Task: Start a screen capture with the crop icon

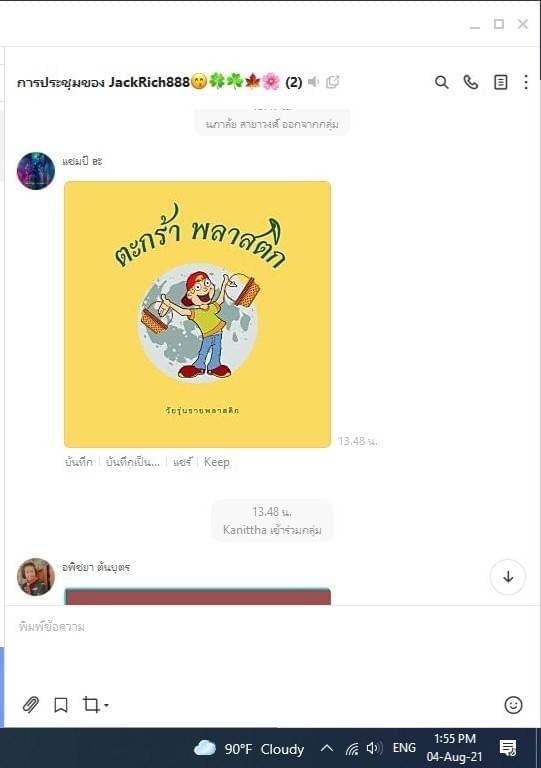Action: (91, 704)
